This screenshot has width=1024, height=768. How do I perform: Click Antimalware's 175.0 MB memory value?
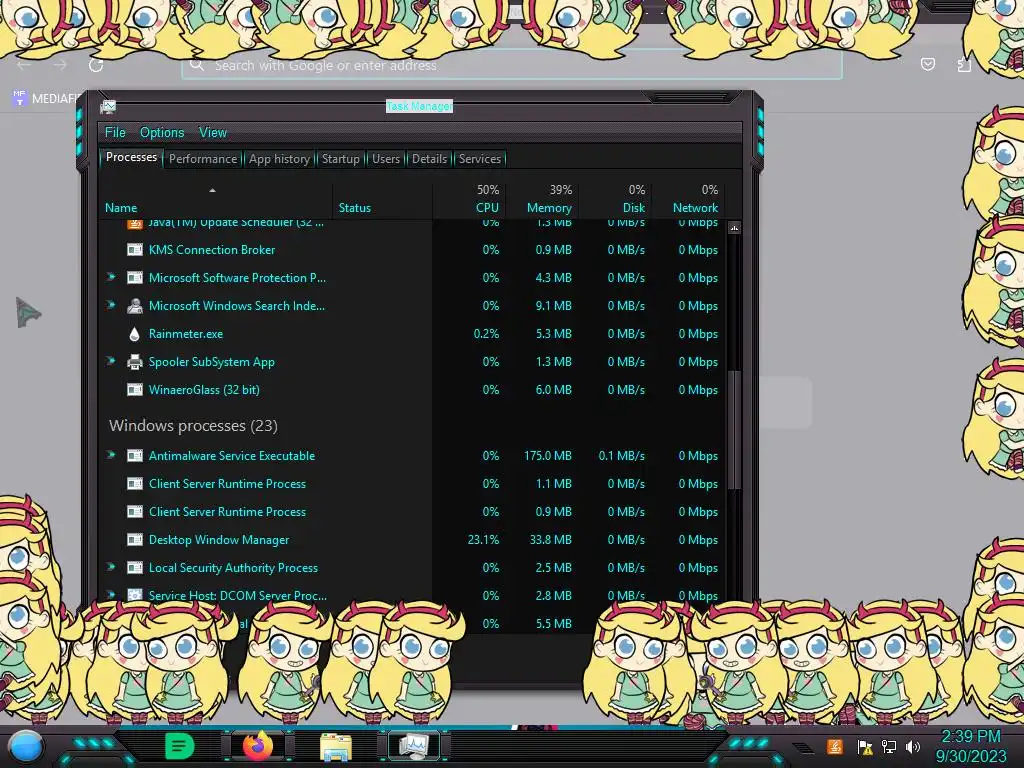(x=547, y=456)
